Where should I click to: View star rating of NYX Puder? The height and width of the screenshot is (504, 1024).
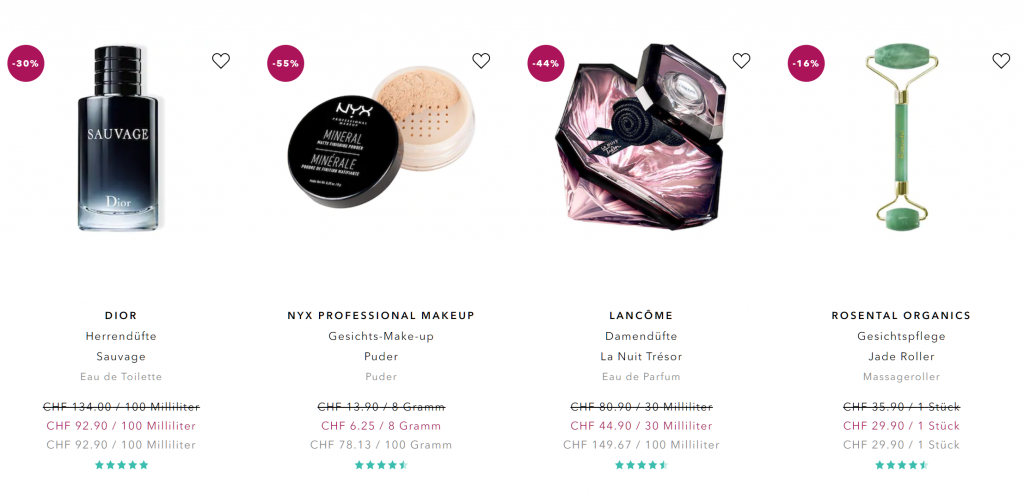click(381, 465)
